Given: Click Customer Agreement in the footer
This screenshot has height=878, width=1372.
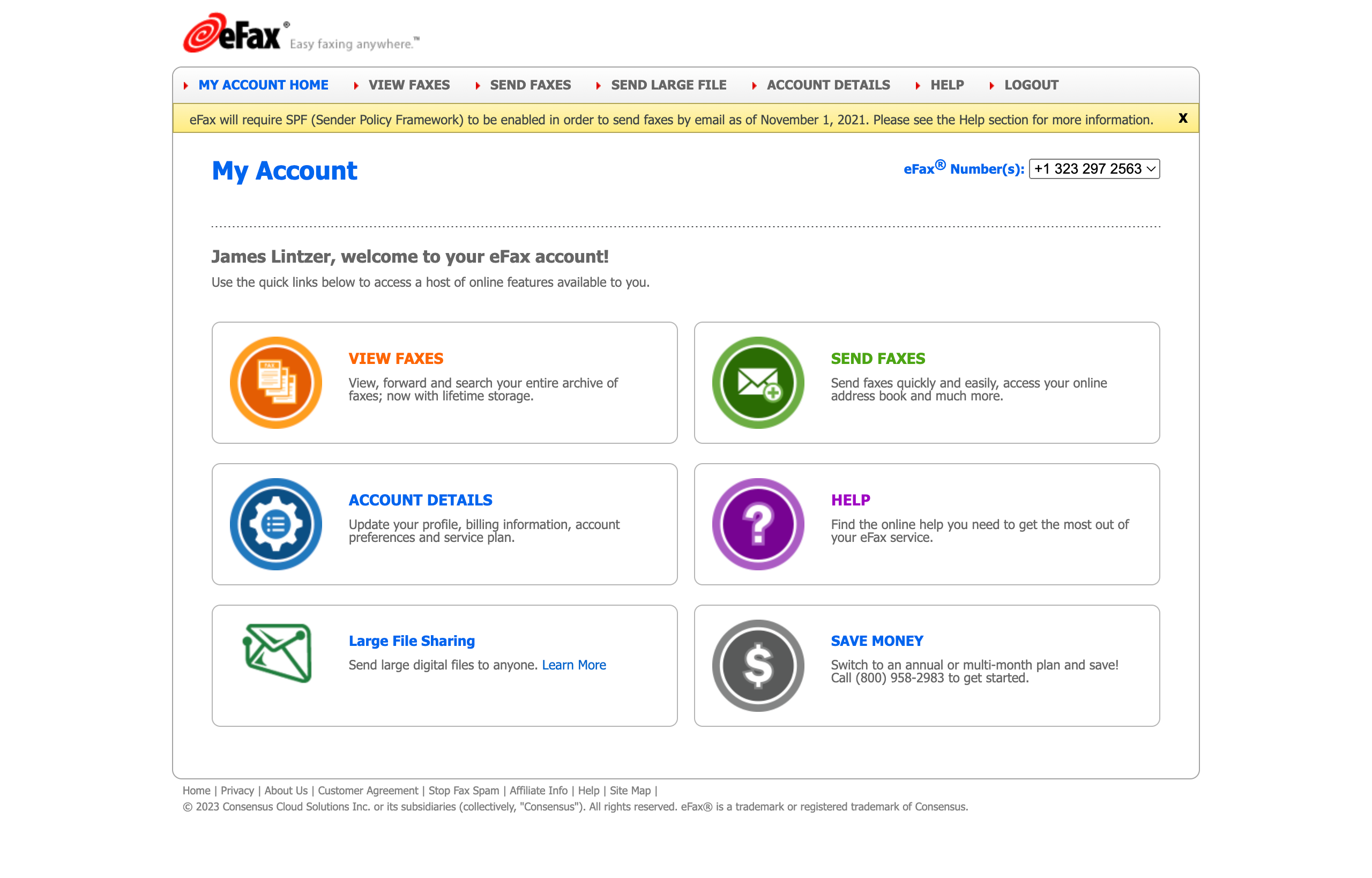Looking at the screenshot, I should click(x=368, y=790).
